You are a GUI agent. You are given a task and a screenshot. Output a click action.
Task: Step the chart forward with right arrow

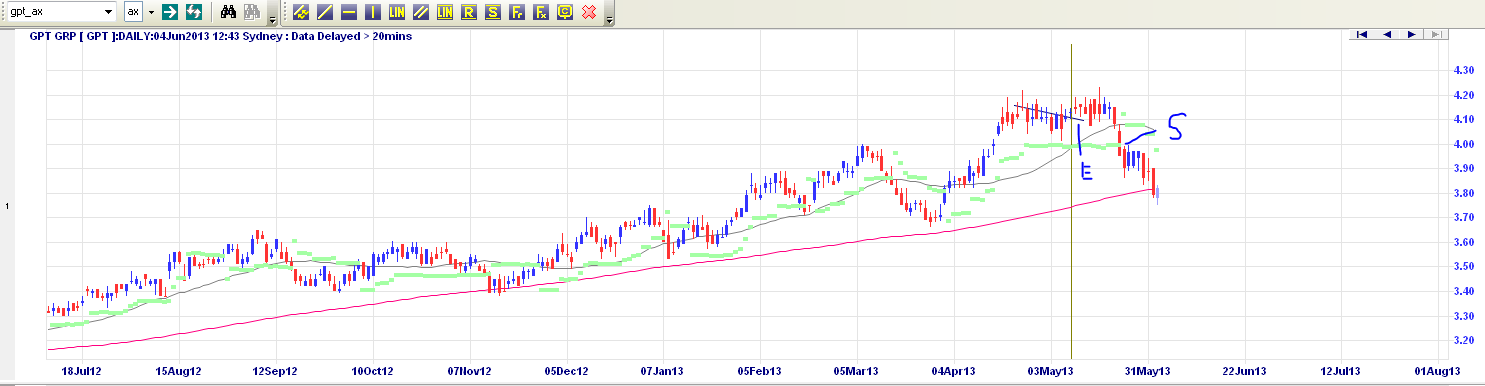[x=1411, y=34]
